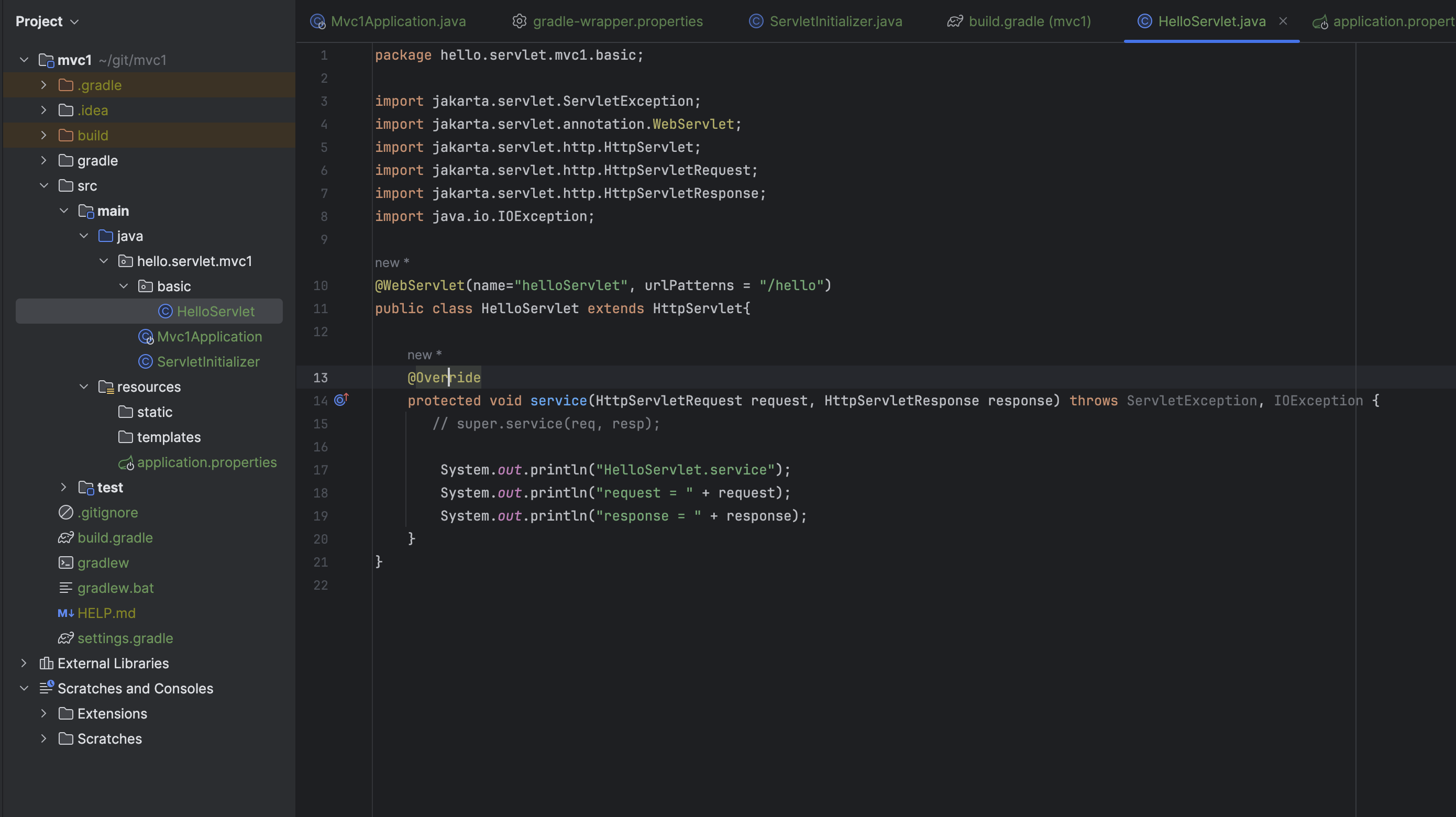Collapse the mvc1 root project node
1456x817 pixels.
point(24,60)
